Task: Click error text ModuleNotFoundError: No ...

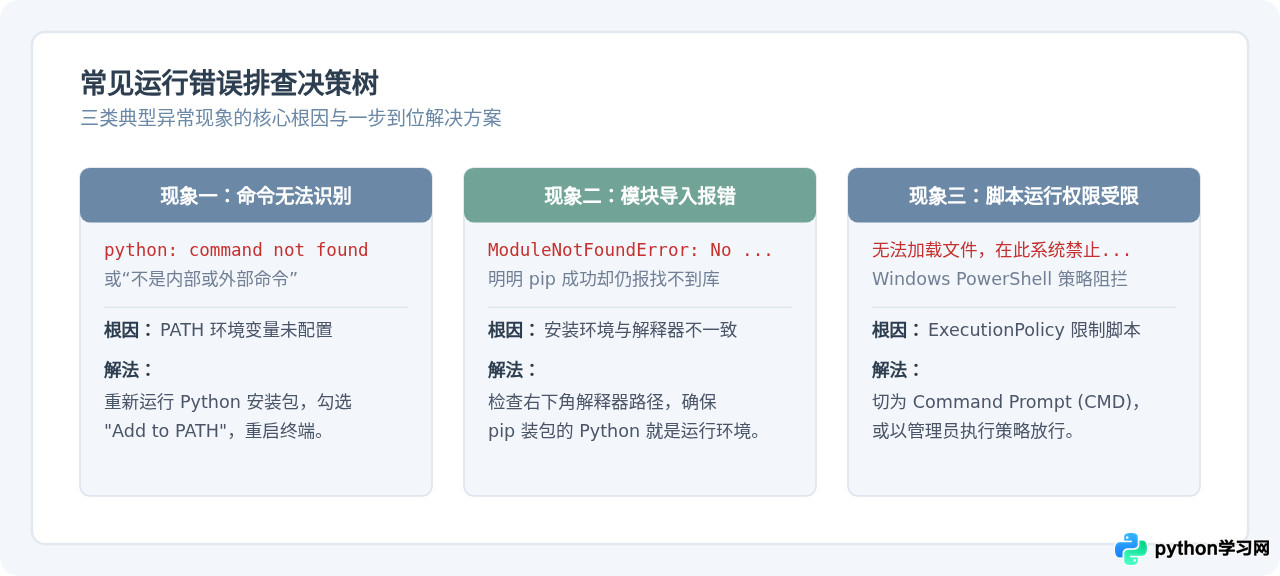Action: tap(630, 250)
